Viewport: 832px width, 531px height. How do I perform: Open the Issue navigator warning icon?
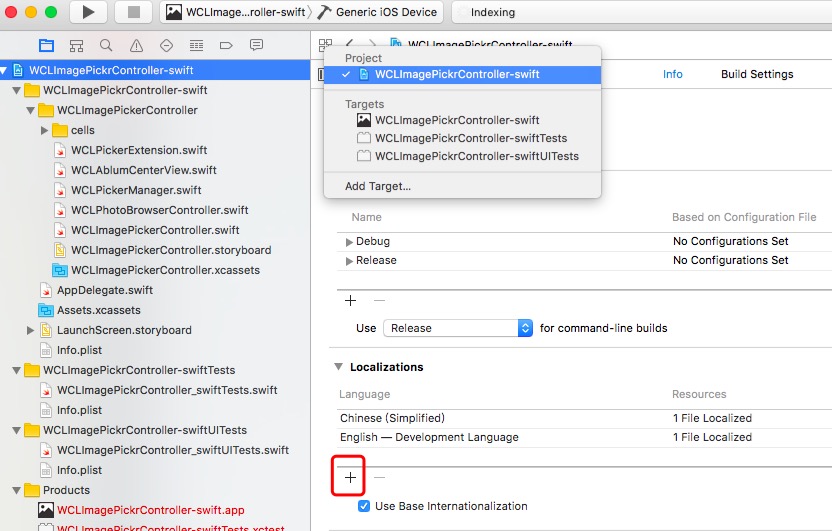pyautogui.click(x=136, y=46)
